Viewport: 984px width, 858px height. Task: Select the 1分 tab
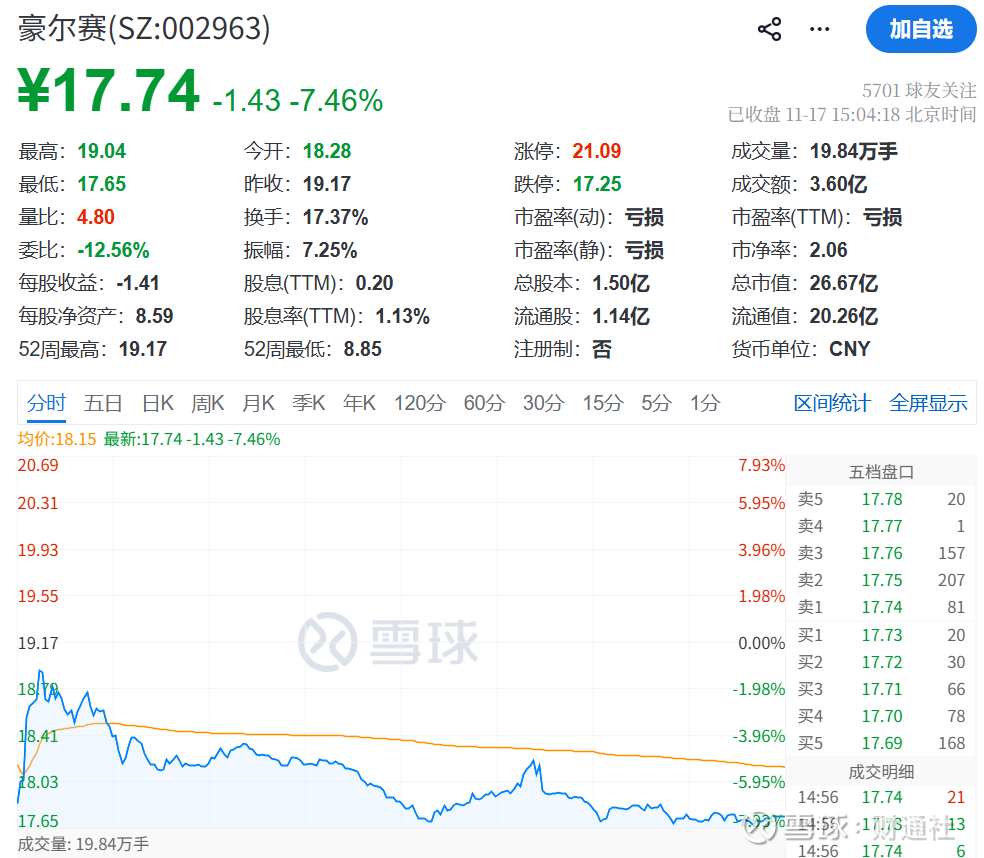click(x=705, y=402)
